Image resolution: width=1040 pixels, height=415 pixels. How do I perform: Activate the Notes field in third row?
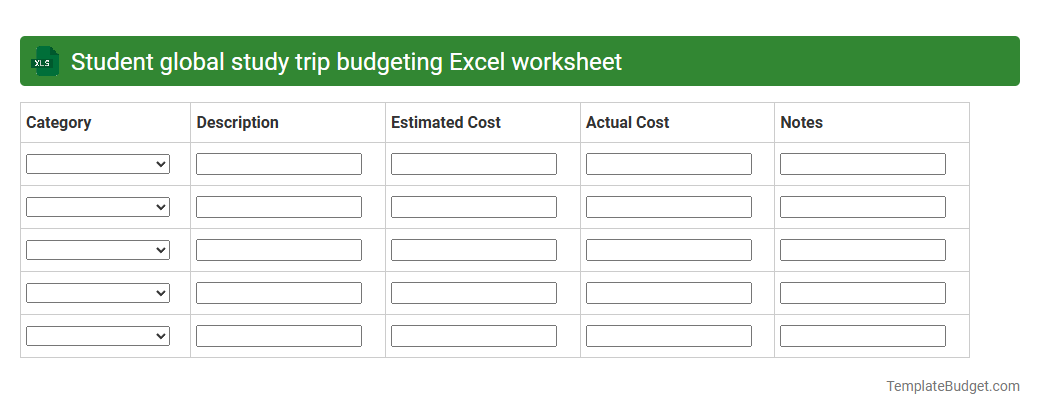(863, 250)
